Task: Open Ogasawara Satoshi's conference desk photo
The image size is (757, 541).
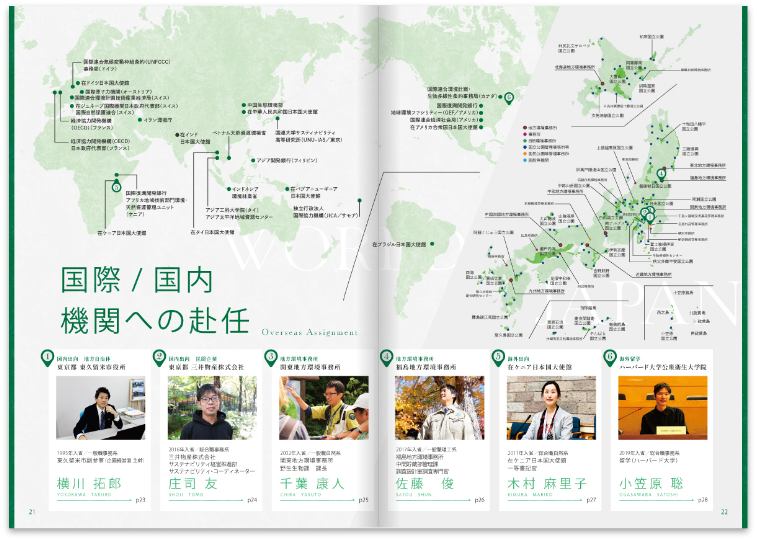Action: tap(663, 408)
